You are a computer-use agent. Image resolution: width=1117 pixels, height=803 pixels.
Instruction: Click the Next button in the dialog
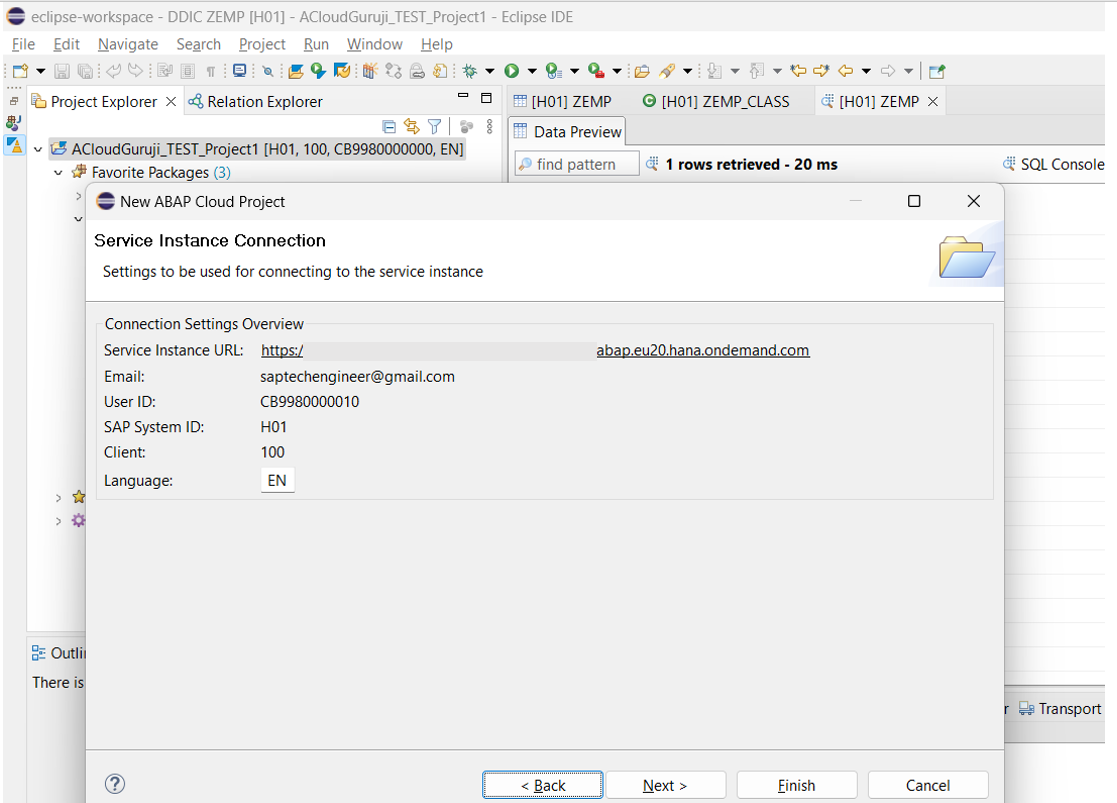[665, 785]
